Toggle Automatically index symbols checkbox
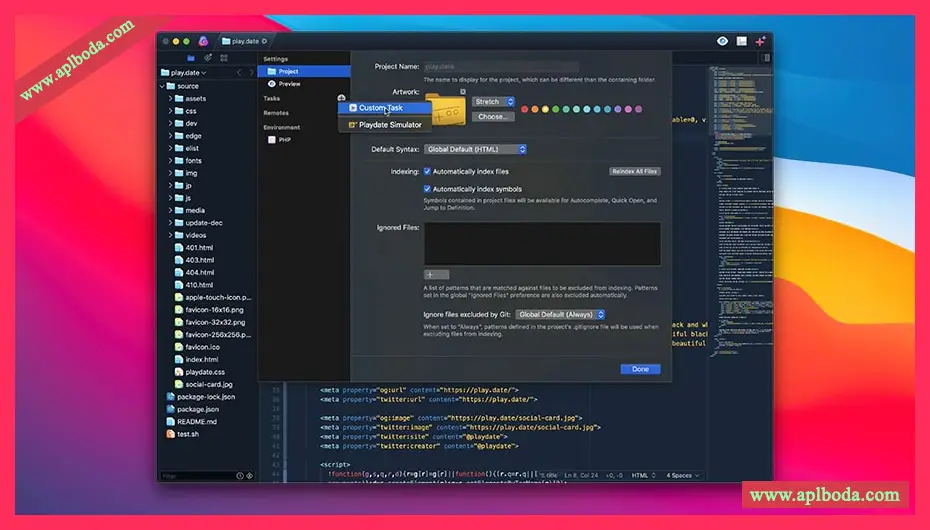Screen dimensions: 930x530 pyautogui.click(x=428, y=189)
